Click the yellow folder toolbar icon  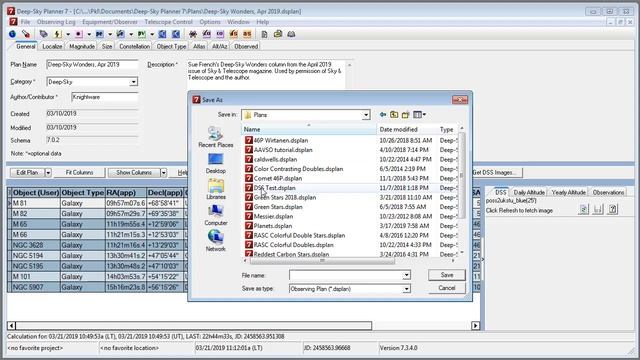278,34
